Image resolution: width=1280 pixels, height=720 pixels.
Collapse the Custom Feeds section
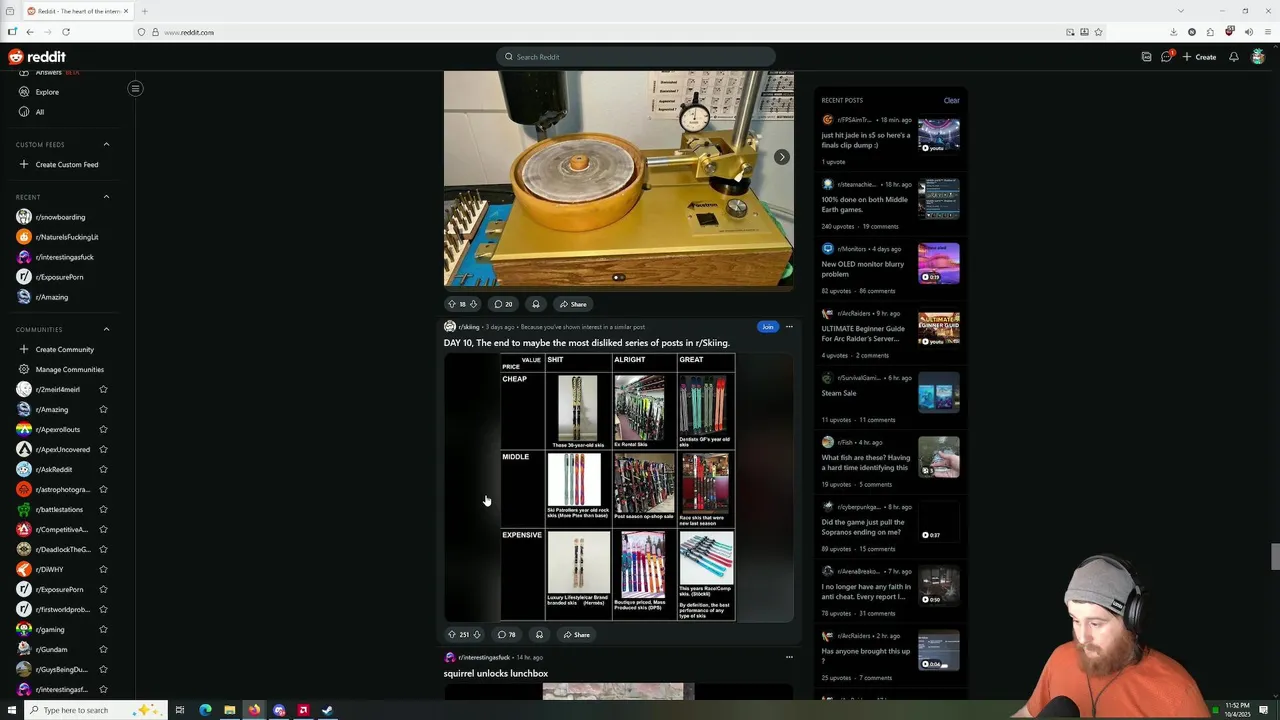pyautogui.click(x=106, y=144)
